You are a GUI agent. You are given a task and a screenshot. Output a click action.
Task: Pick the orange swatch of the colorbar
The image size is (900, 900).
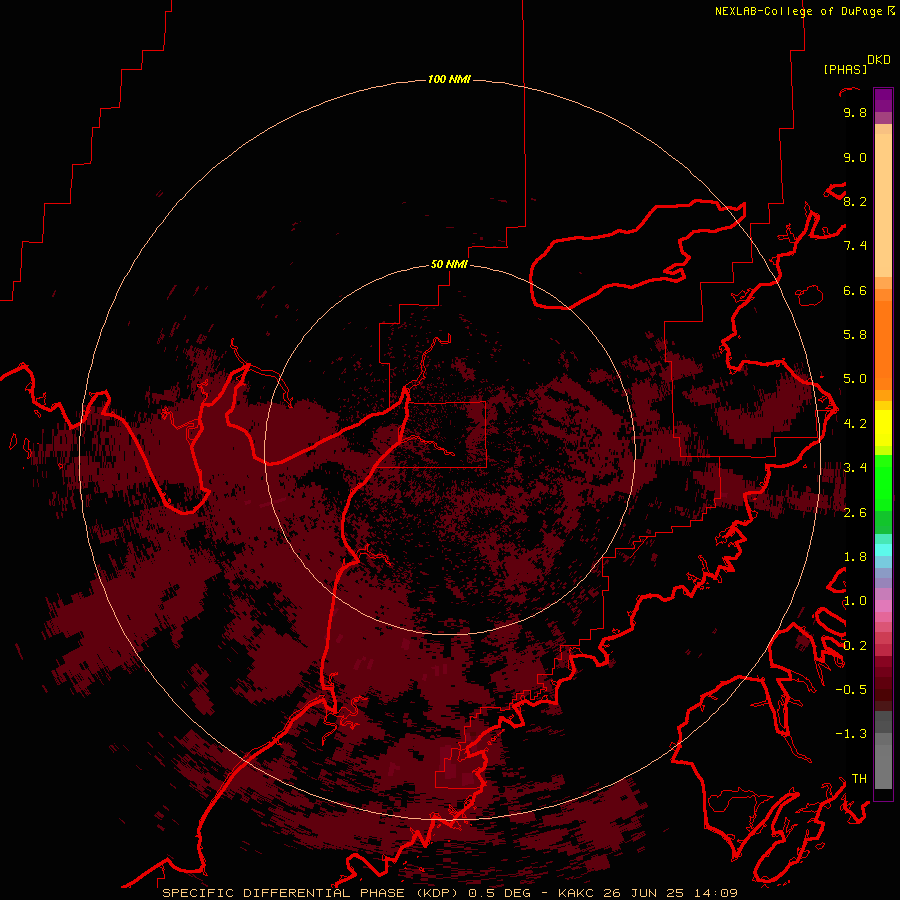pos(883,344)
